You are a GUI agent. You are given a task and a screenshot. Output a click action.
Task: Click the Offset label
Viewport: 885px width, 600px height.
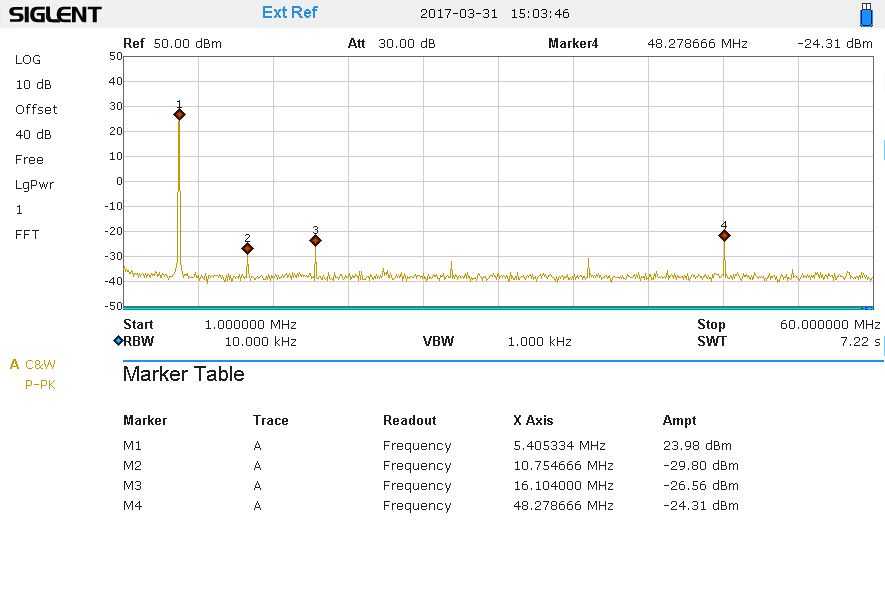[36, 110]
